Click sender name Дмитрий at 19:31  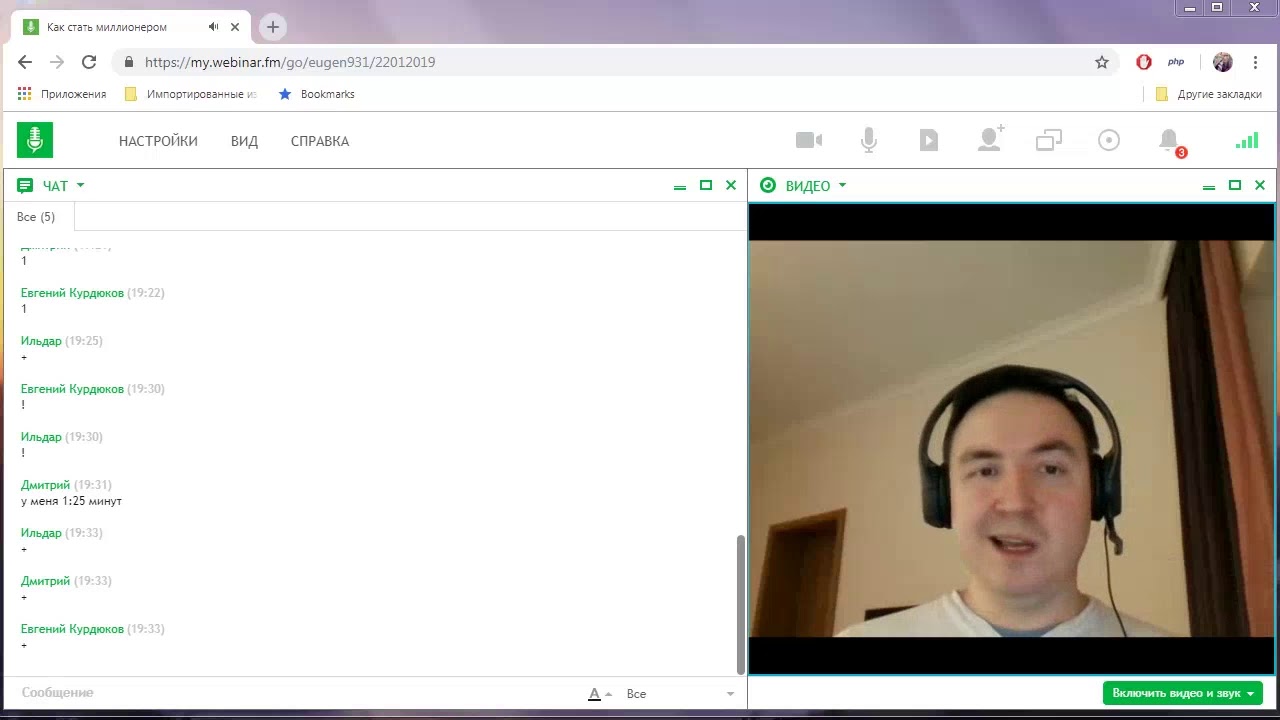[x=45, y=485]
